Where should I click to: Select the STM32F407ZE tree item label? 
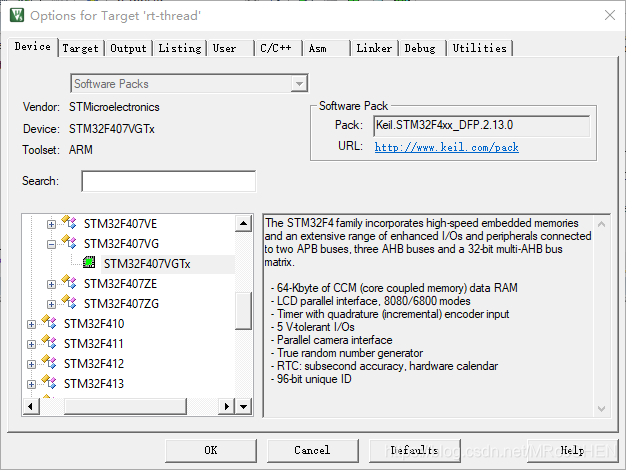click(120, 284)
